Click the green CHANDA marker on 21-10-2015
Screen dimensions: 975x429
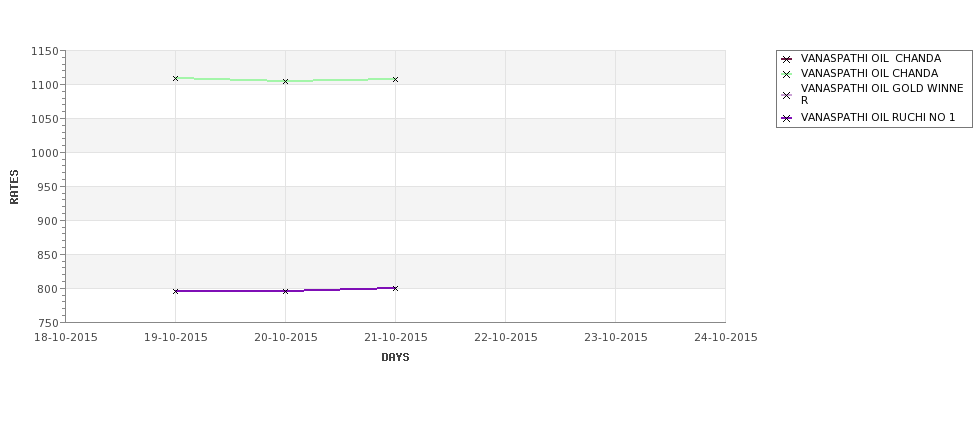click(x=395, y=80)
